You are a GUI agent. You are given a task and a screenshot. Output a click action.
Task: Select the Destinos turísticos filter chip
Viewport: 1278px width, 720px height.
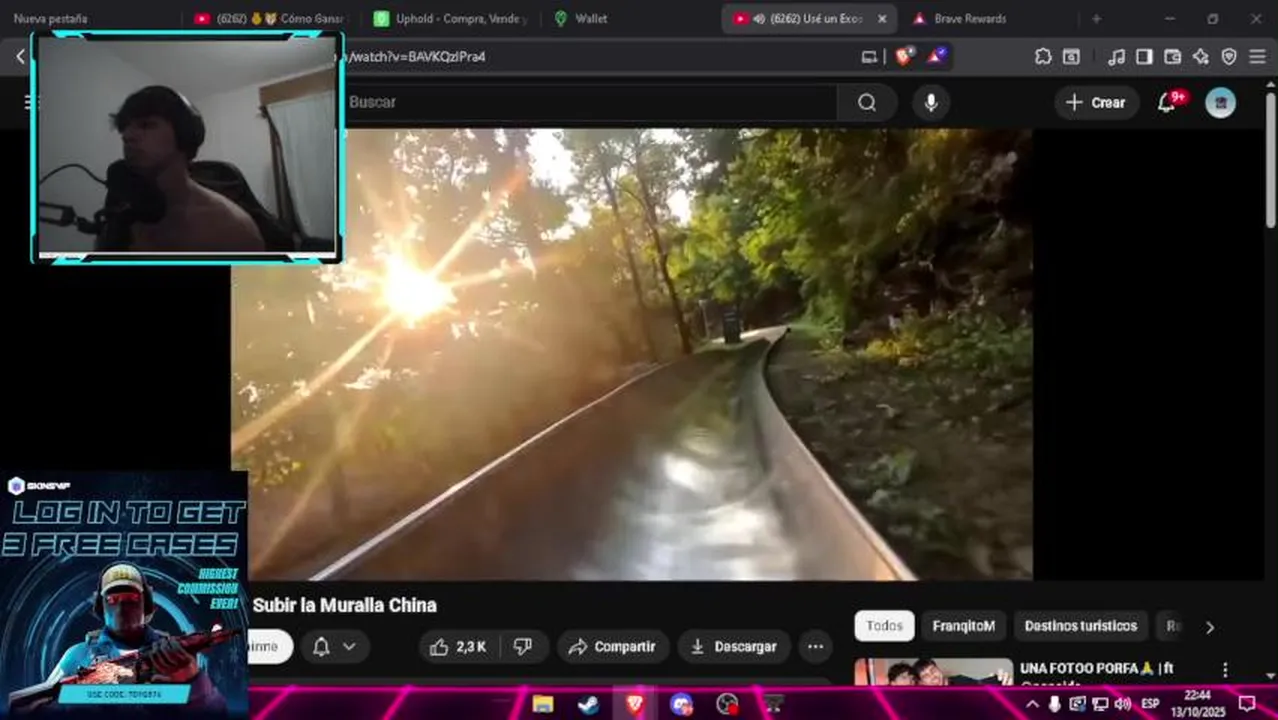point(1081,626)
